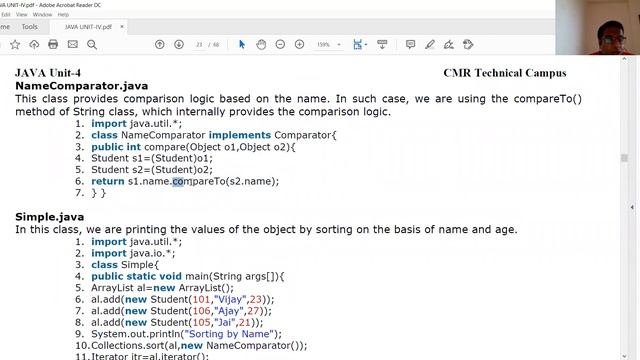Switch to the JAVA UNIT-IV.pdf tab
640x360 pixels.
click(88, 27)
